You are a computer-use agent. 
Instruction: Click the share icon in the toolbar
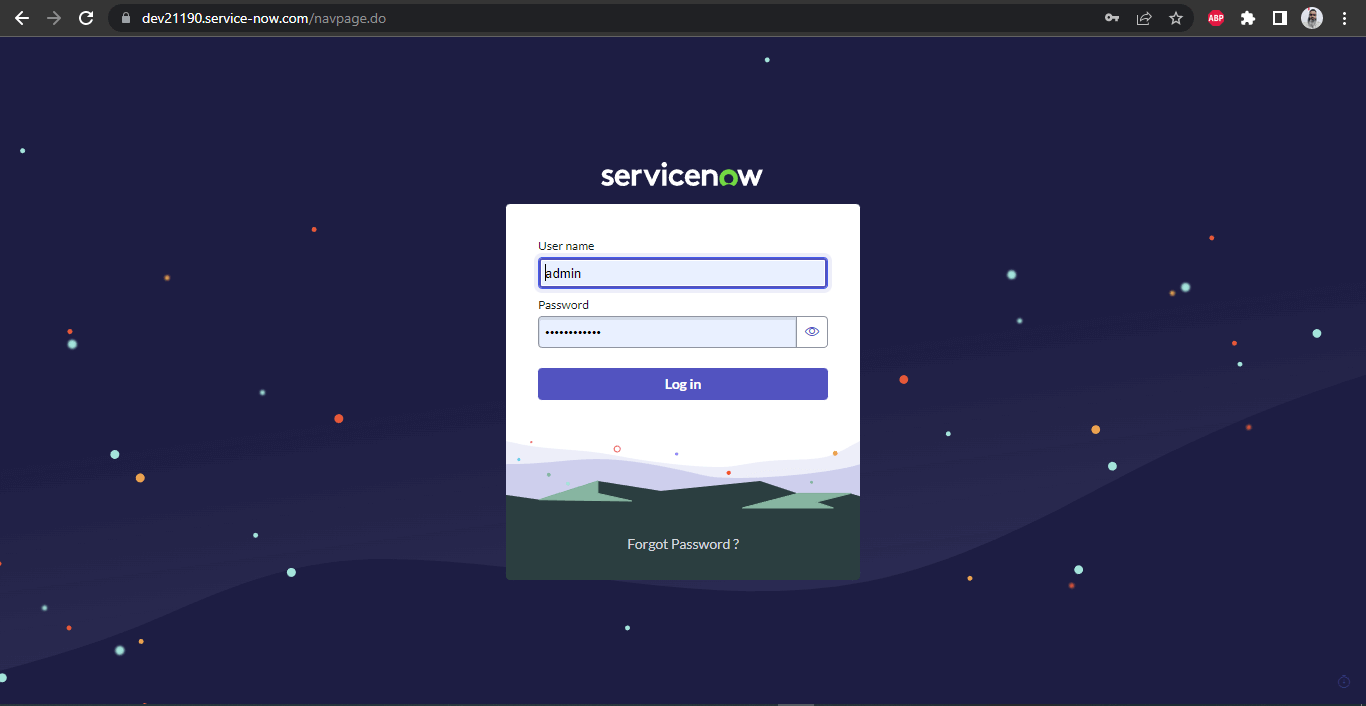[x=1143, y=17]
